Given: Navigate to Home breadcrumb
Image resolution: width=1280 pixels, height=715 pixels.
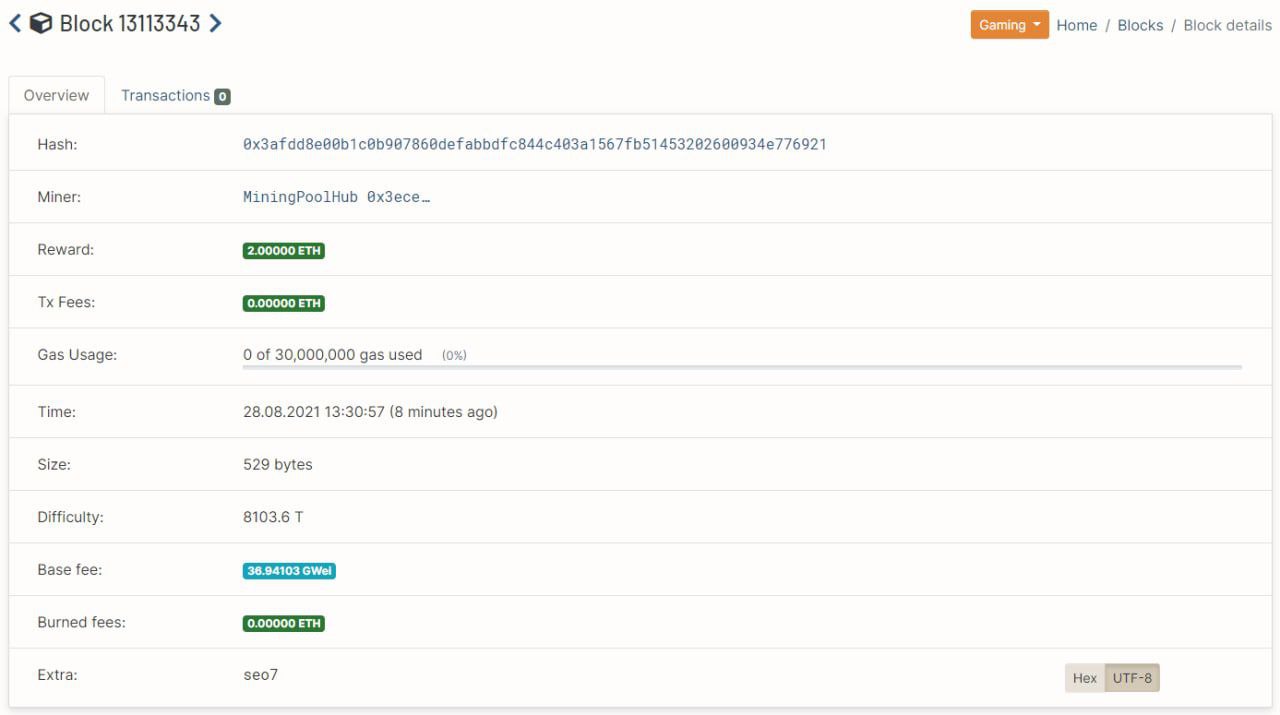Looking at the screenshot, I should (x=1076, y=25).
